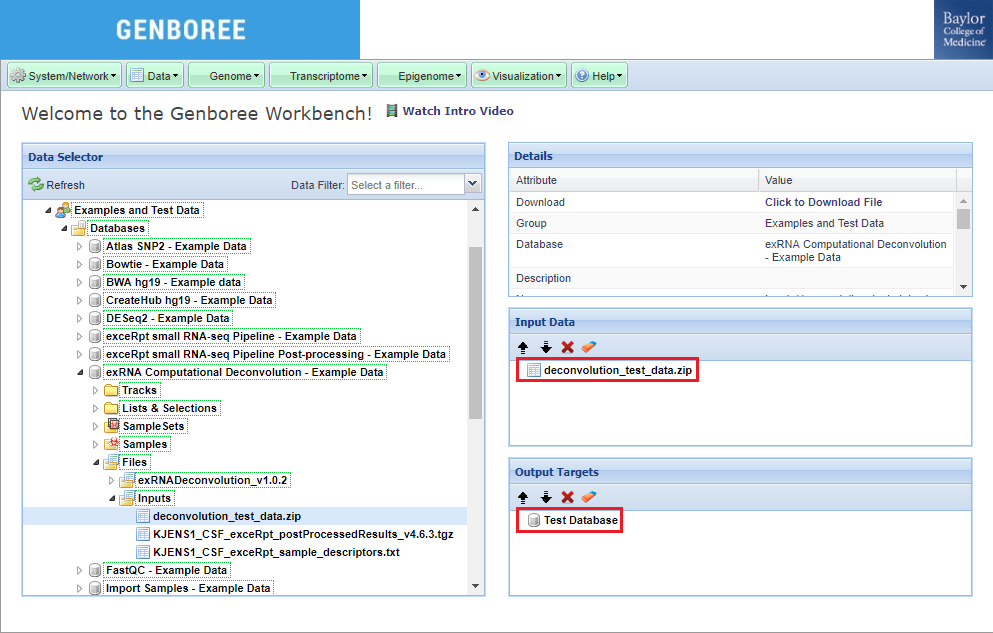Click the Click to Download File link
This screenshot has width=993, height=633.
[823, 202]
